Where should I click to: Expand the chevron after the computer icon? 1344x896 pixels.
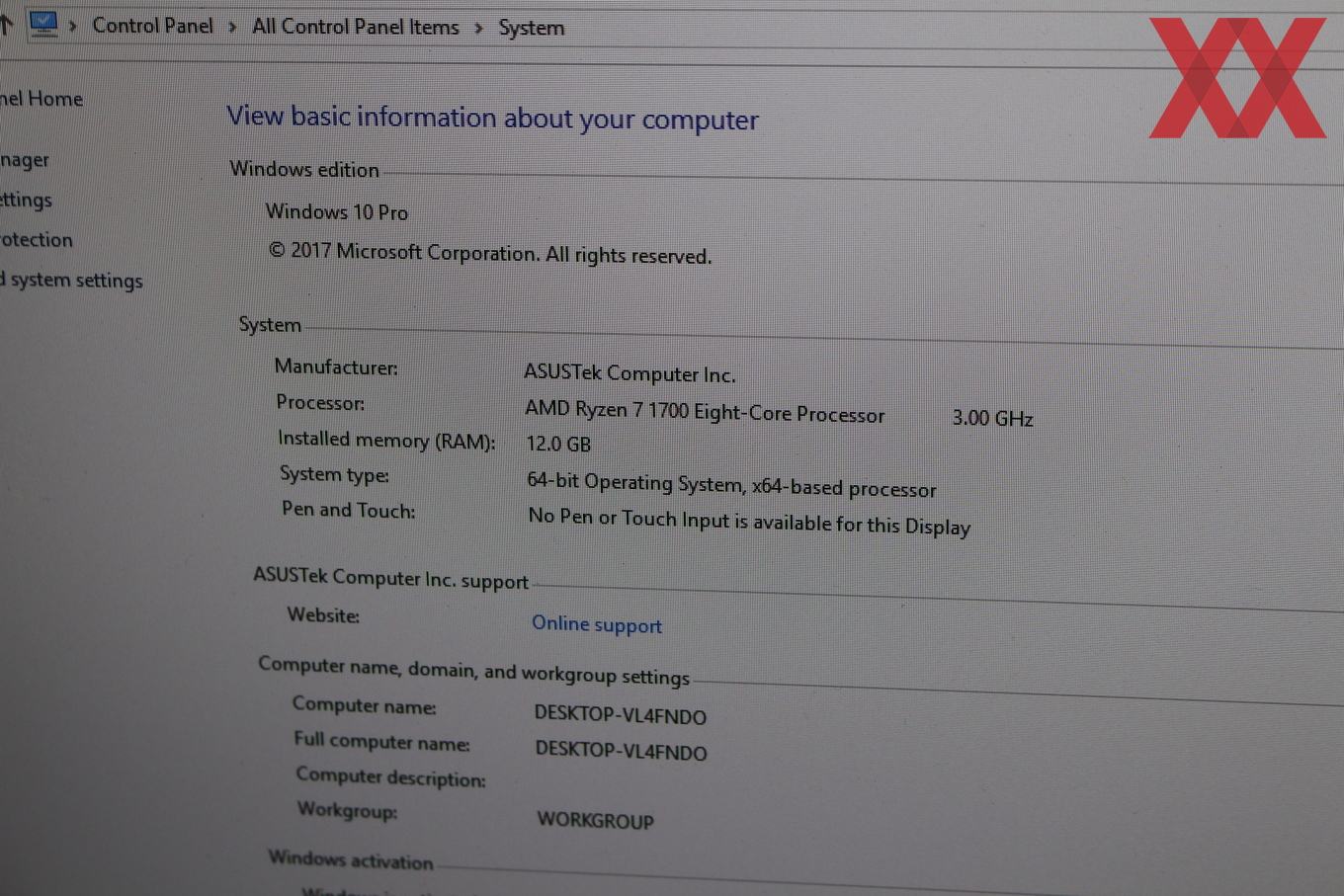tap(73, 26)
